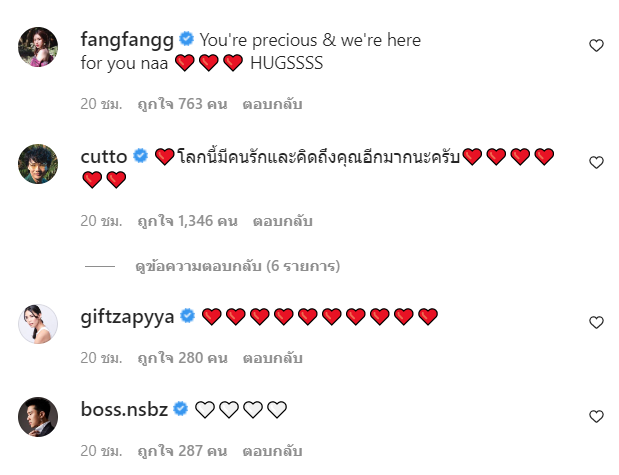The width and height of the screenshot is (619, 475).
Task: Expand the 6 replies under cutto's comment
Action: click(237, 266)
